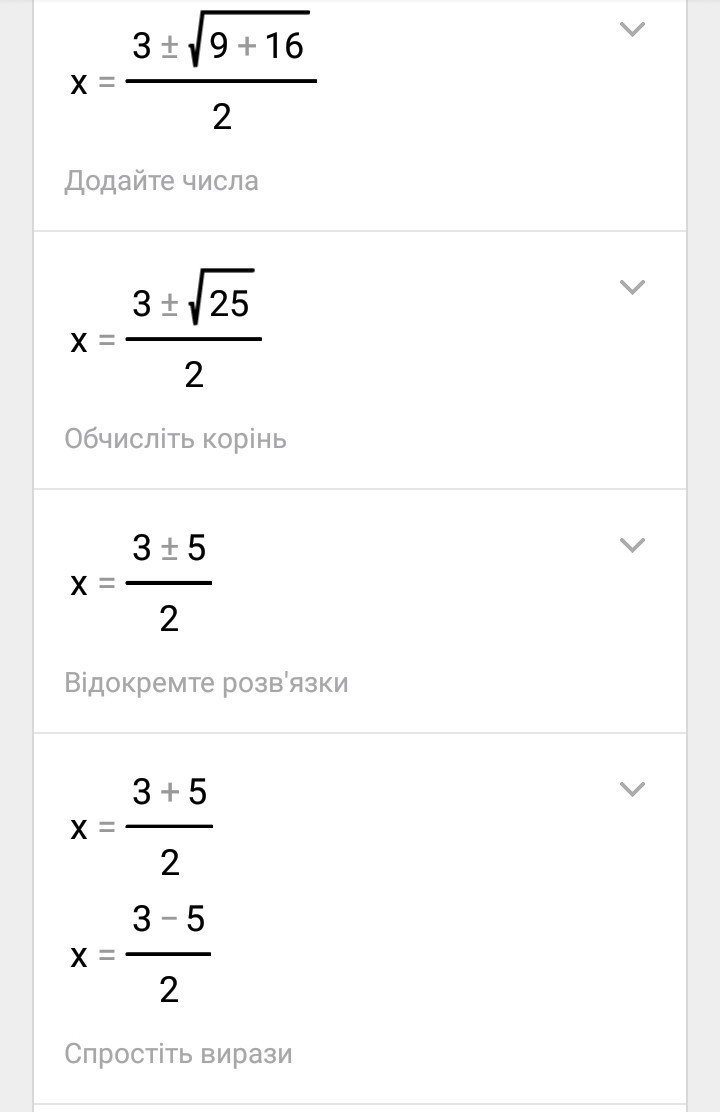720x1112 pixels.
Task: Click the "x =" before the √25 fraction
Action: point(93,342)
